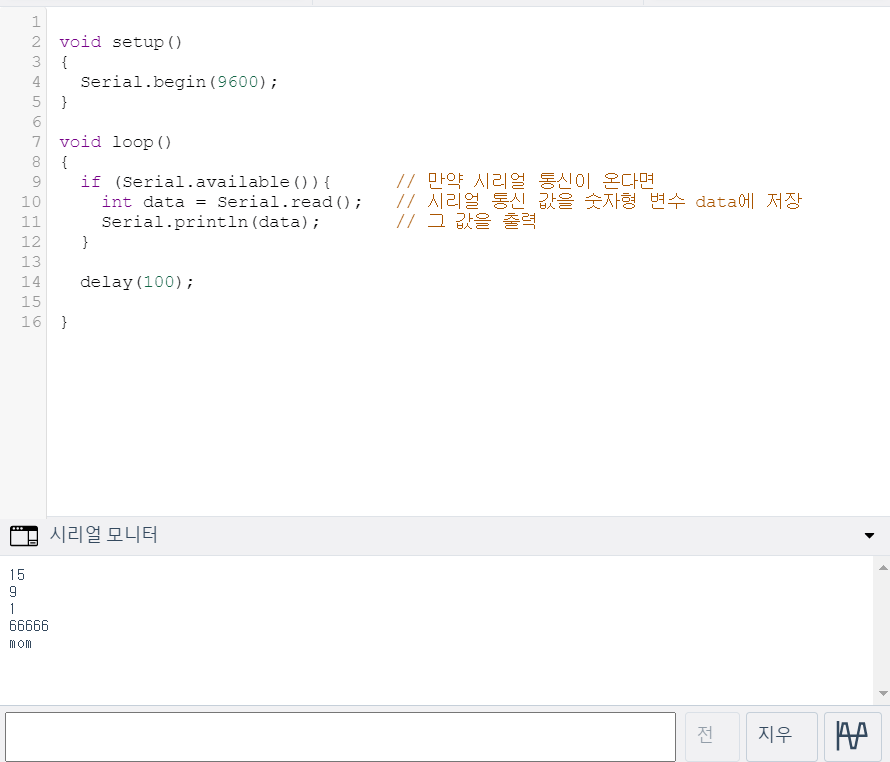Click output line 15 in serial monitor
This screenshot has width=890, height=762.
[x=17, y=575]
